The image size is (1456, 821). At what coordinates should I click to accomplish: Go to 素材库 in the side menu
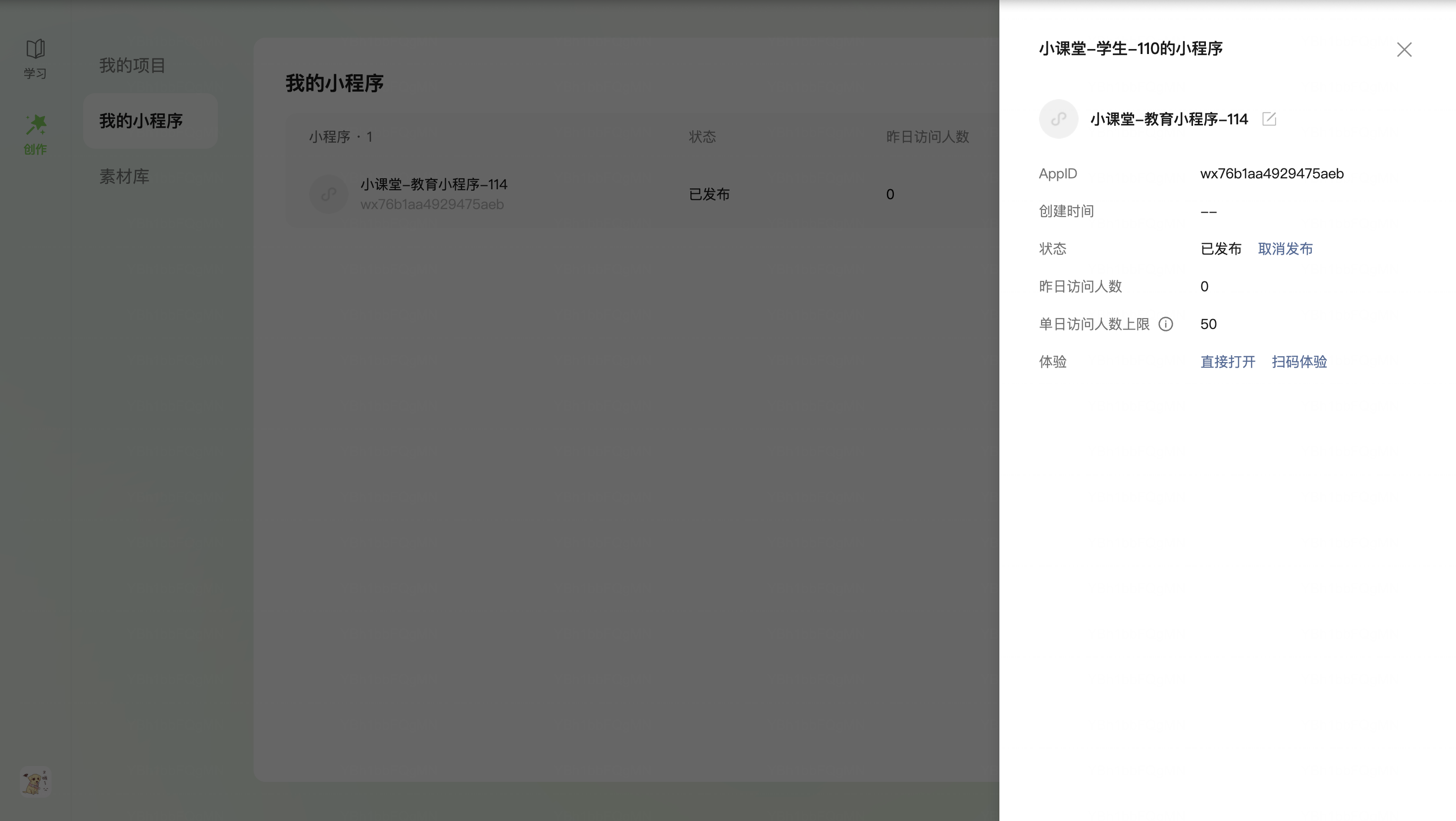tap(124, 176)
